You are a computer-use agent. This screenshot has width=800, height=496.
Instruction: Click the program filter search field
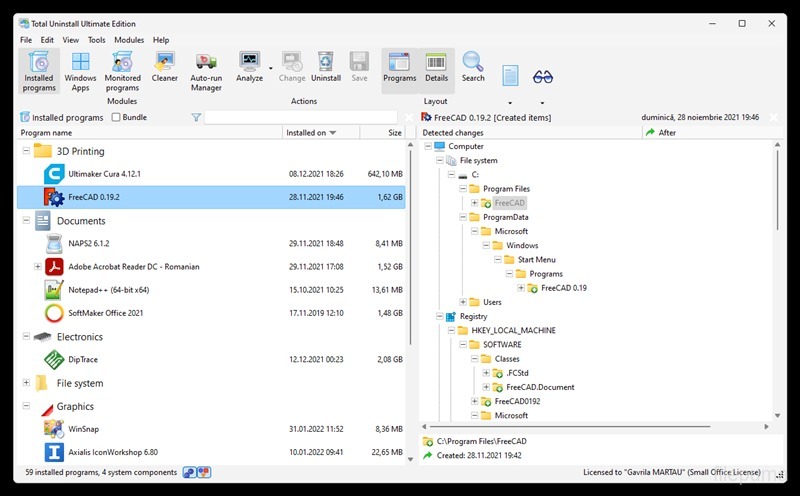tap(300, 117)
